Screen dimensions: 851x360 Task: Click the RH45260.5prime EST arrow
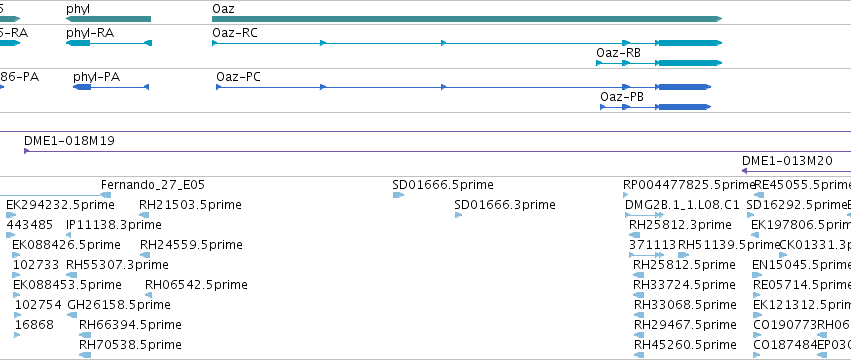coord(639,355)
